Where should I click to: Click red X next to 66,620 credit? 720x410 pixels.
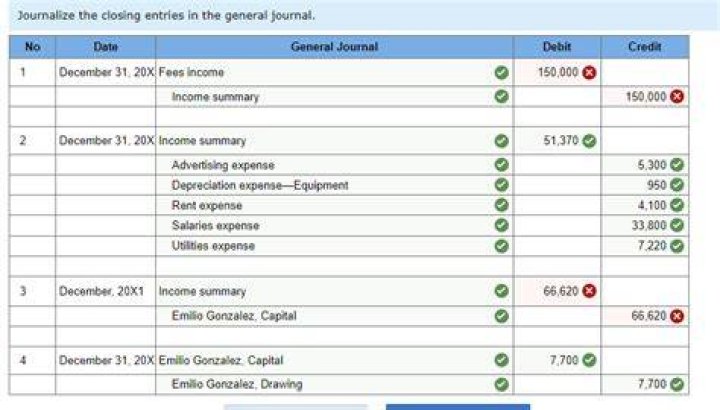click(x=677, y=316)
